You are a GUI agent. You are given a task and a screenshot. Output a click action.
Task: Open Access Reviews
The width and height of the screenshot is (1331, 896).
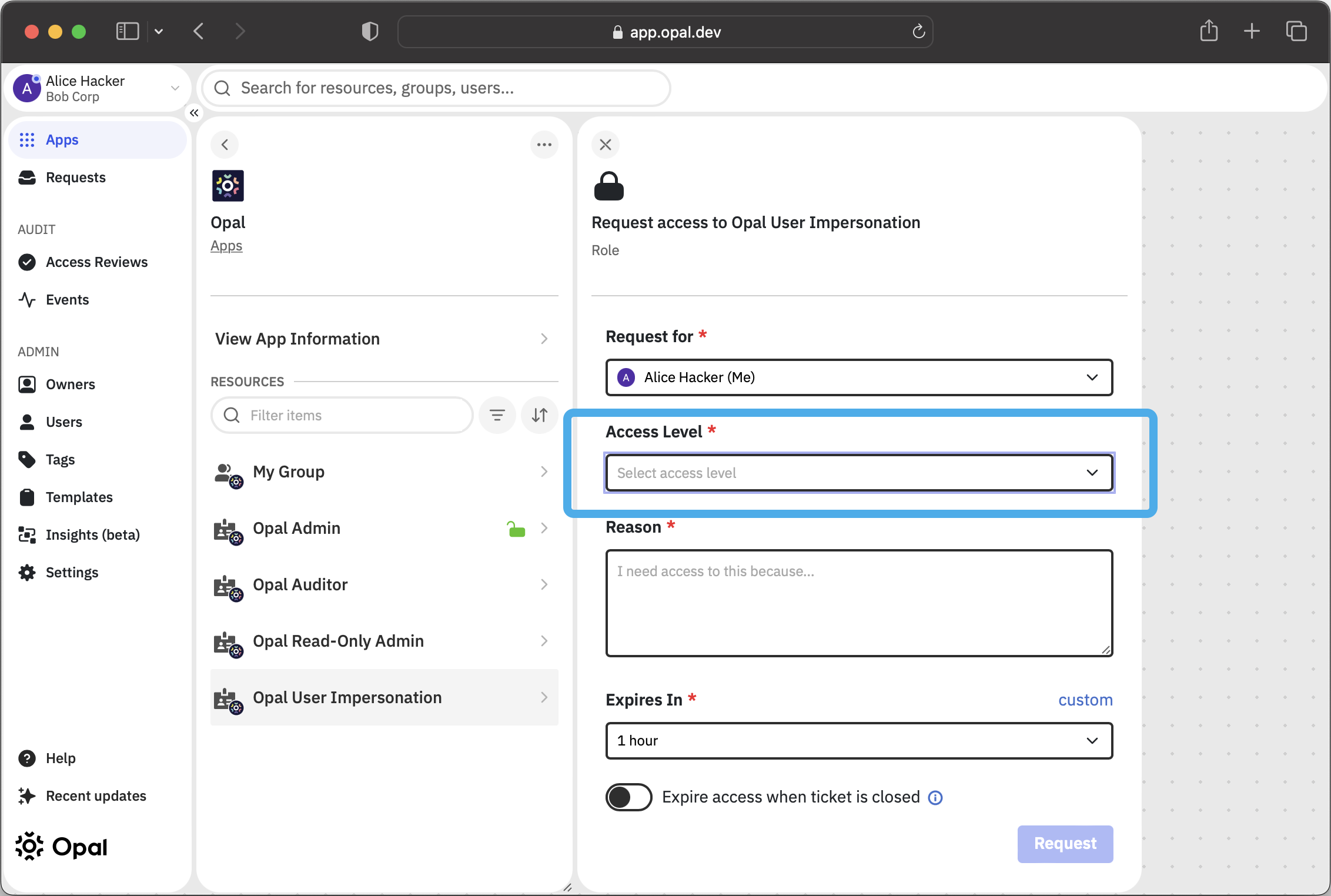pos(96,262)
